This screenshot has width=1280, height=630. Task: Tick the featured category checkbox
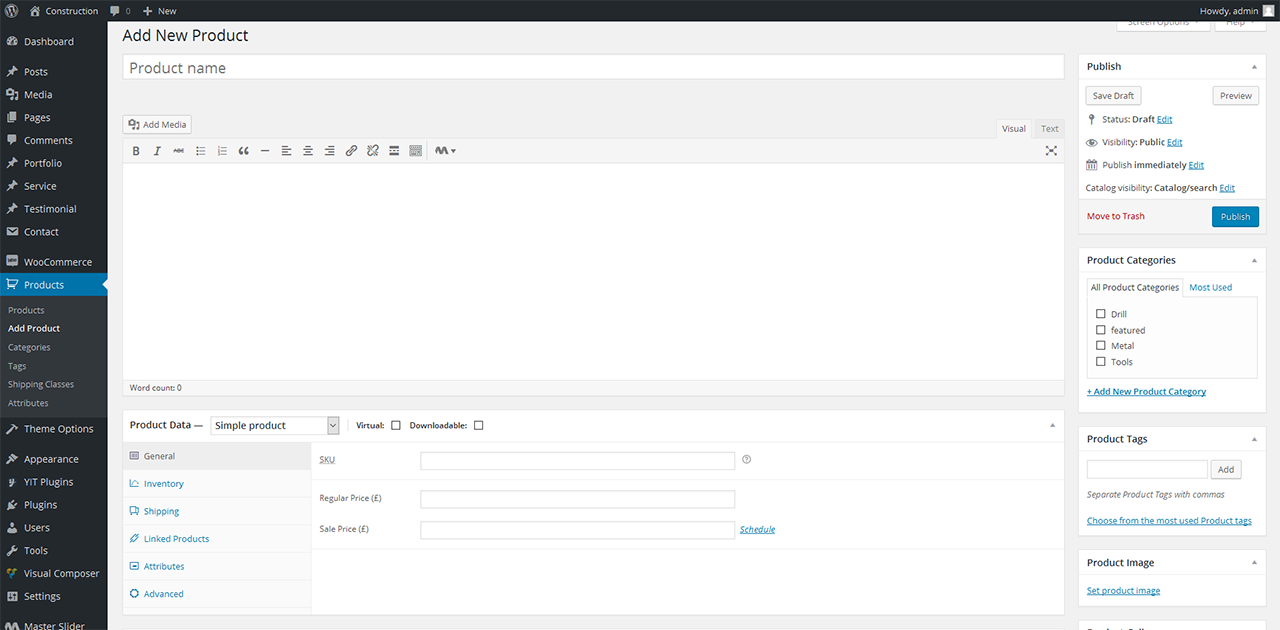(x=1101, y=330)
